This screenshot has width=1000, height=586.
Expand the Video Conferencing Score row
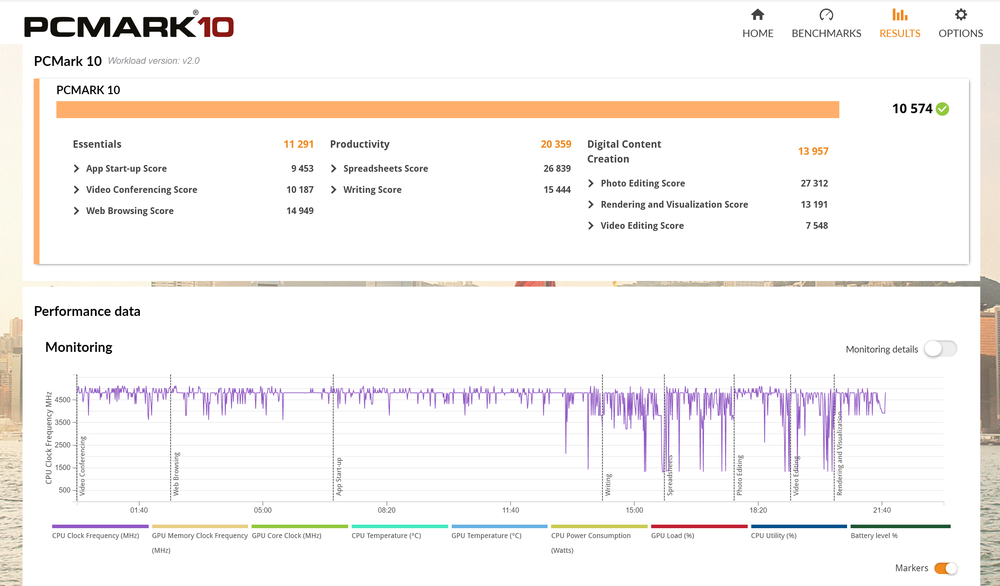click(193, 189)
